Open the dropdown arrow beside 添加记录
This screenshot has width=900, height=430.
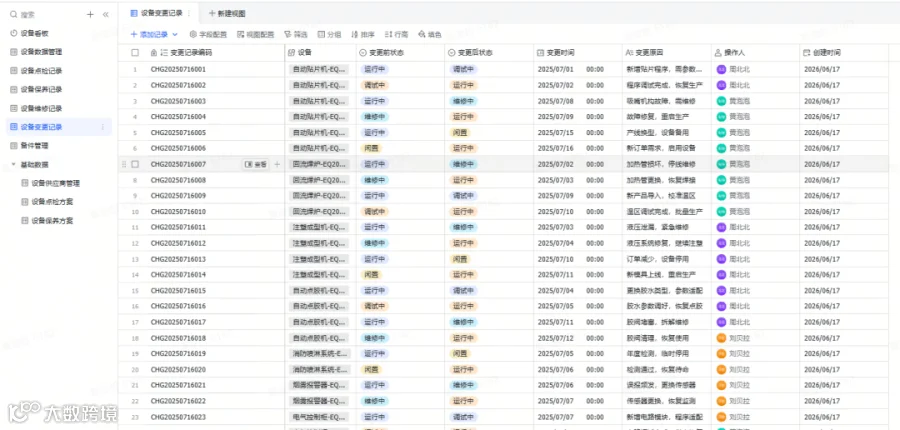(175, 34)
